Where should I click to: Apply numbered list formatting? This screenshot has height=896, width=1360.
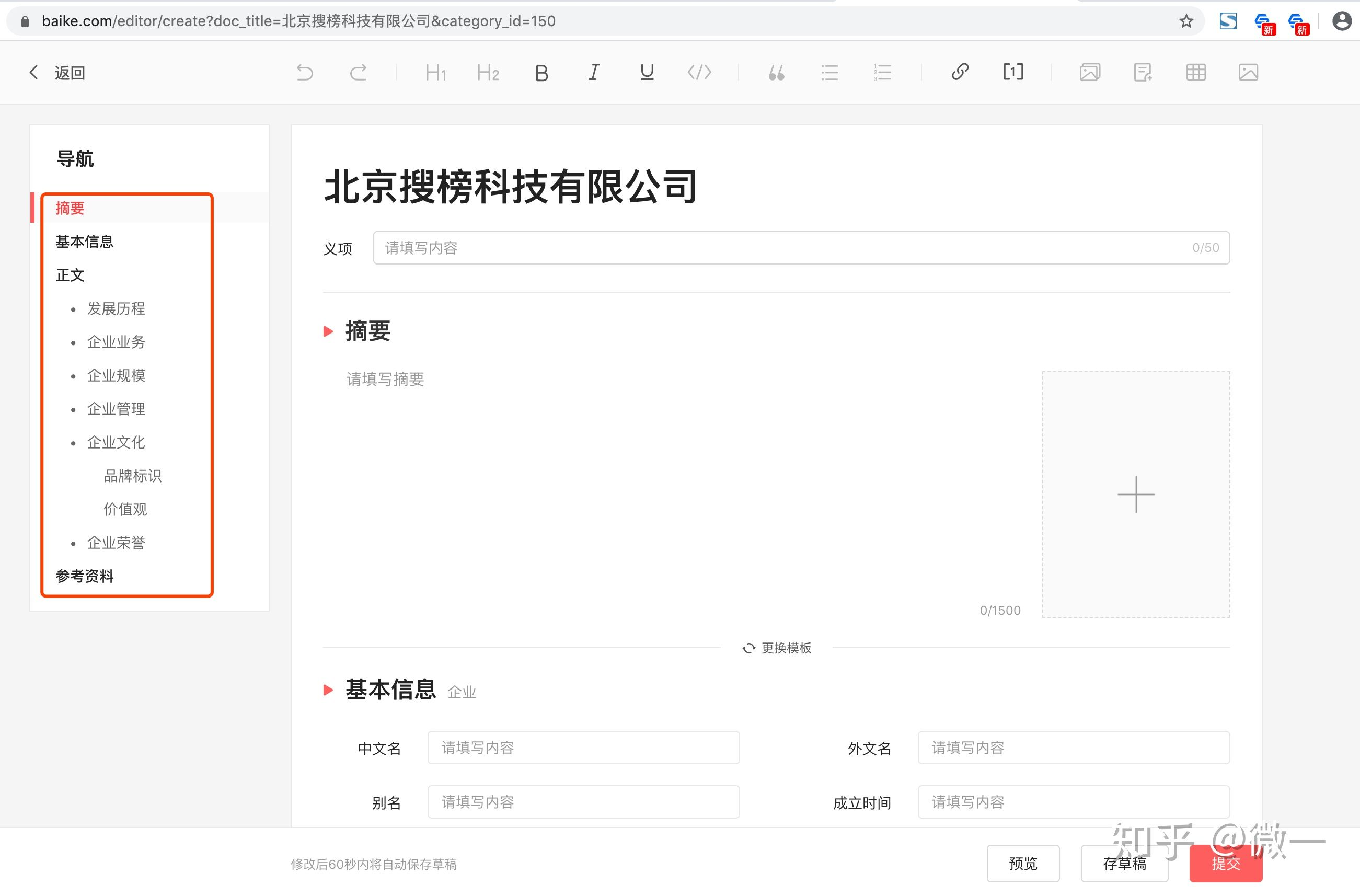(x=882, y=73)
